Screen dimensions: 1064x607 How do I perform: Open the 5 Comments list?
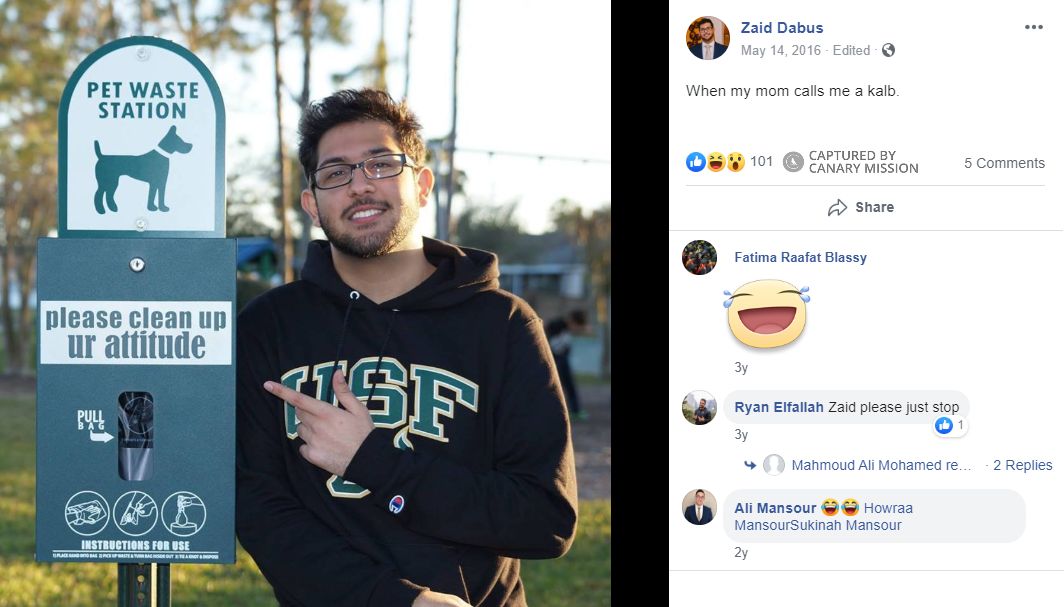coord(1004,162)
